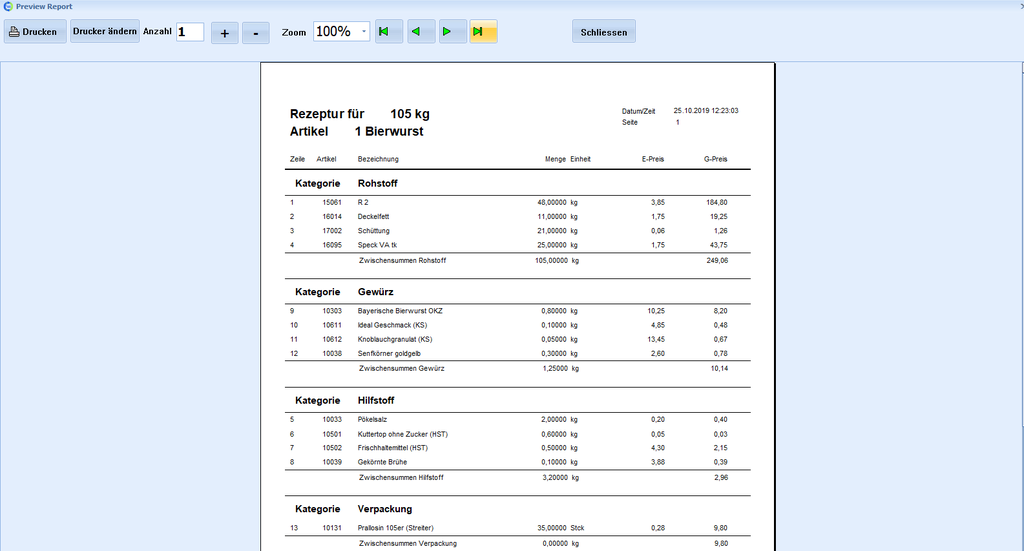1024x551 pixels.
Task: Click Kuttertop ohne Zucker (HST) row
Action: point(509,434)
